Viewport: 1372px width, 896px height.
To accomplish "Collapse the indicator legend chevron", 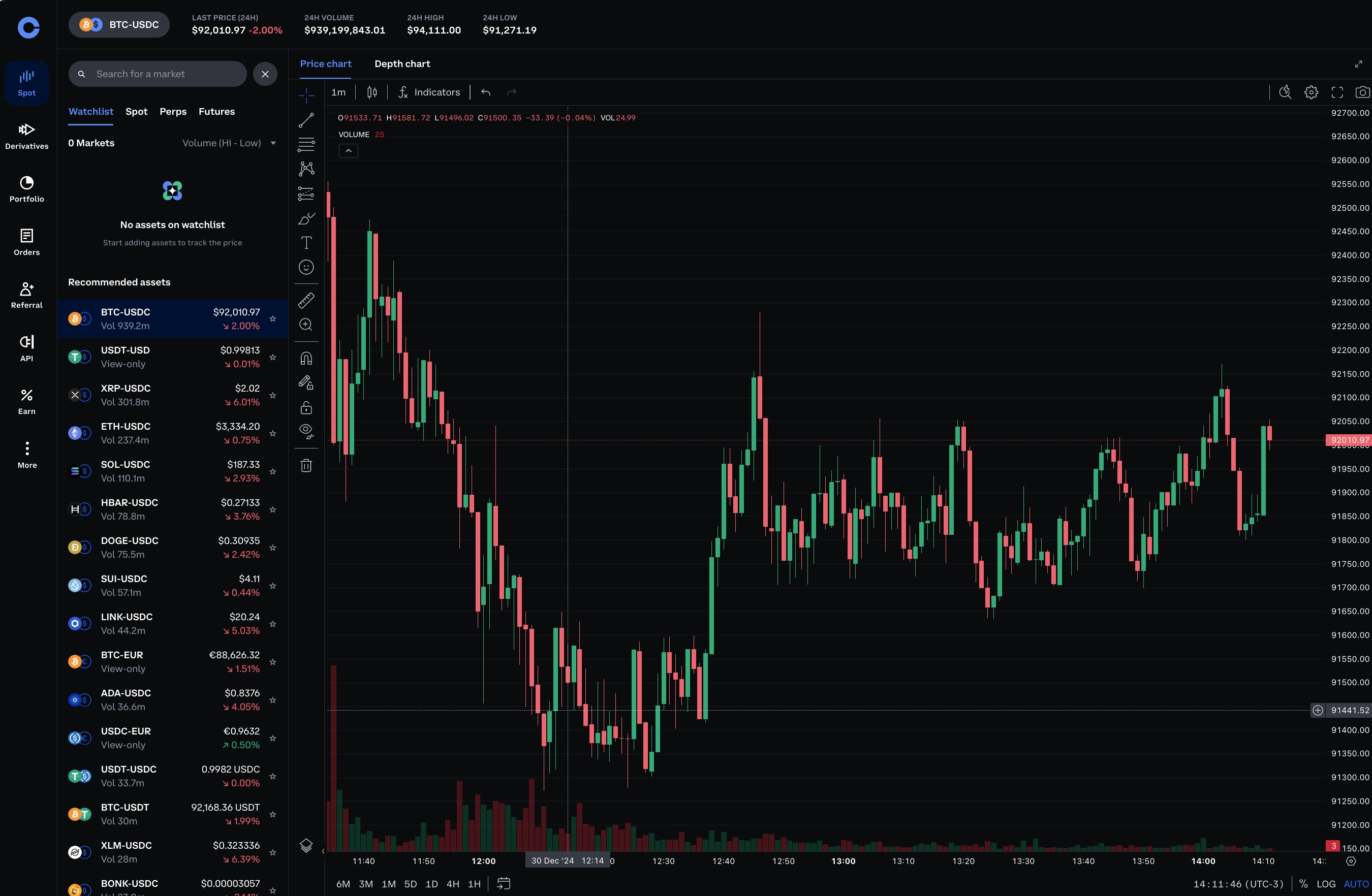I will click(348, 151).
